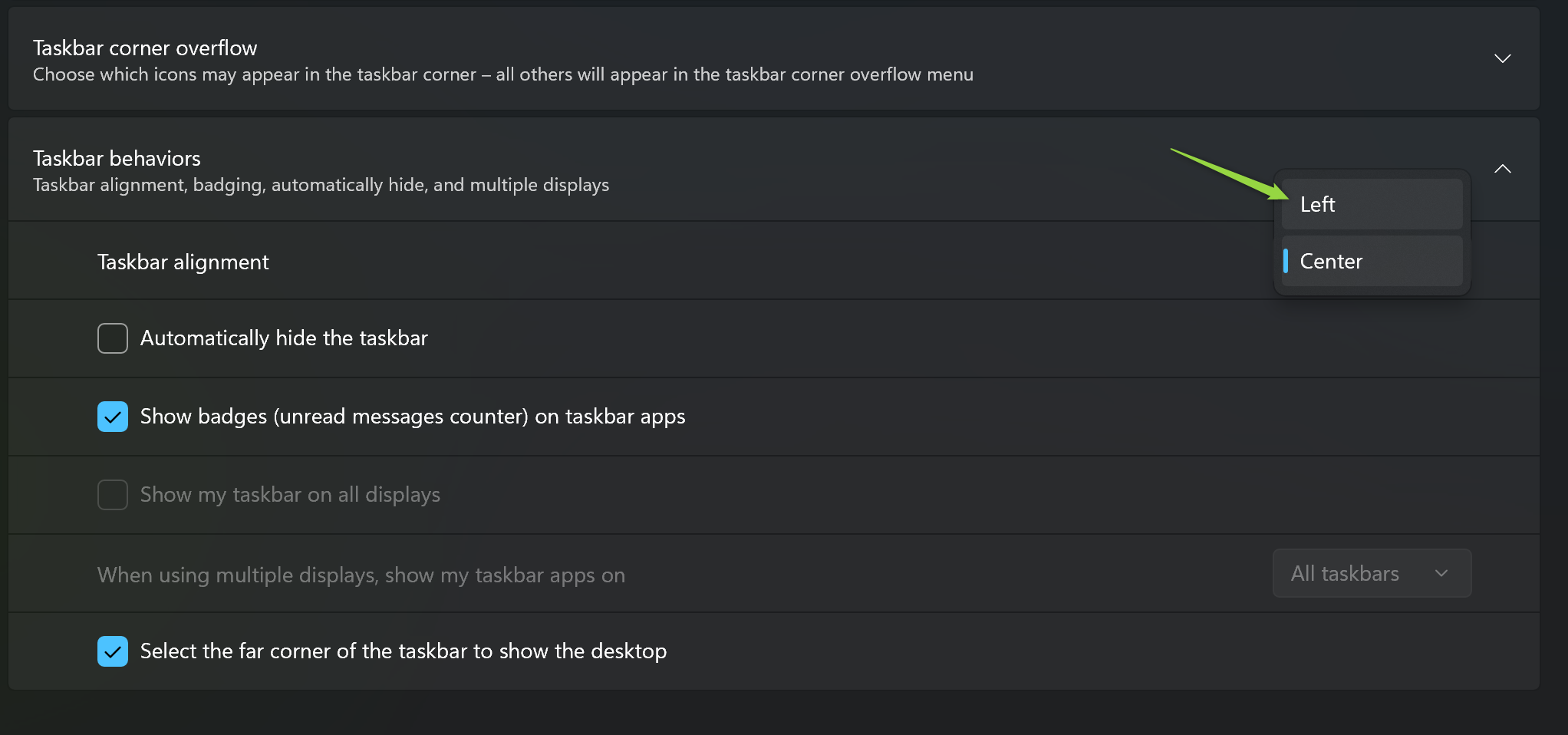Open the All taskbars dropdown
This screenshot has height=735, width=1568.
pyautogui.click(x=1372, y=573)
